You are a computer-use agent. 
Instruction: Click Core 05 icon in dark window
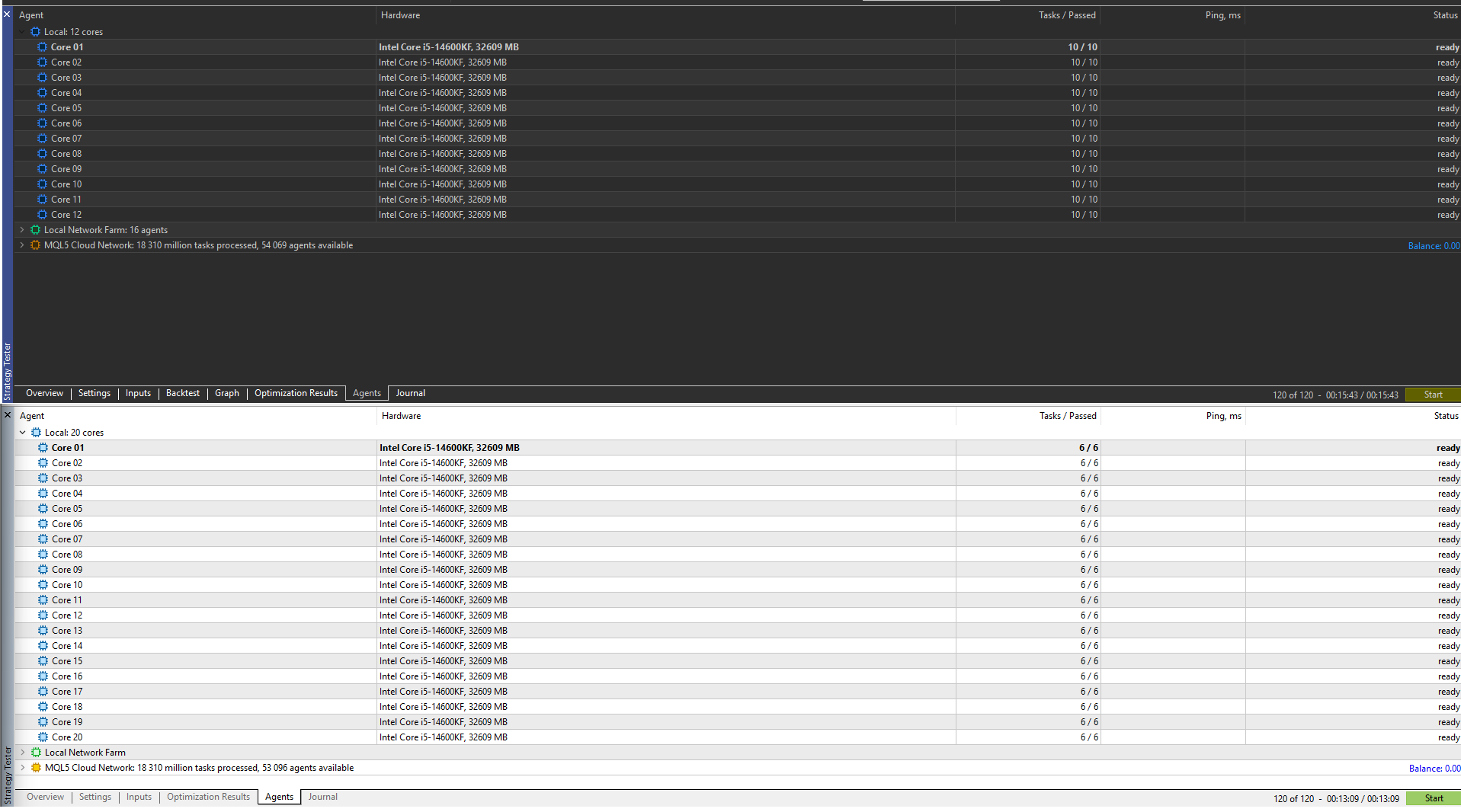pyautogui.click(x=43, y=108)
